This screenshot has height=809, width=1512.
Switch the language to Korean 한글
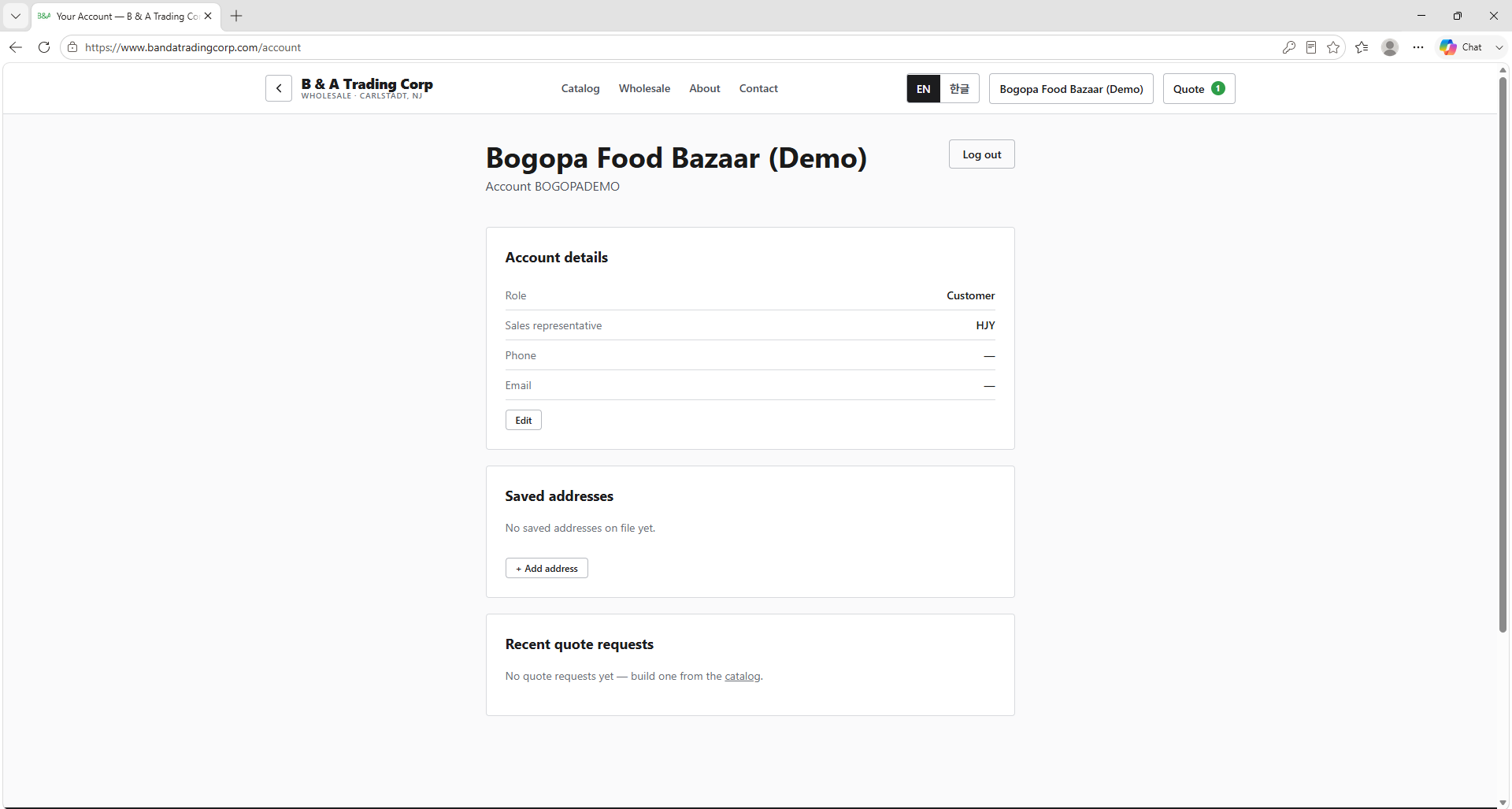(x=959, y=89)
